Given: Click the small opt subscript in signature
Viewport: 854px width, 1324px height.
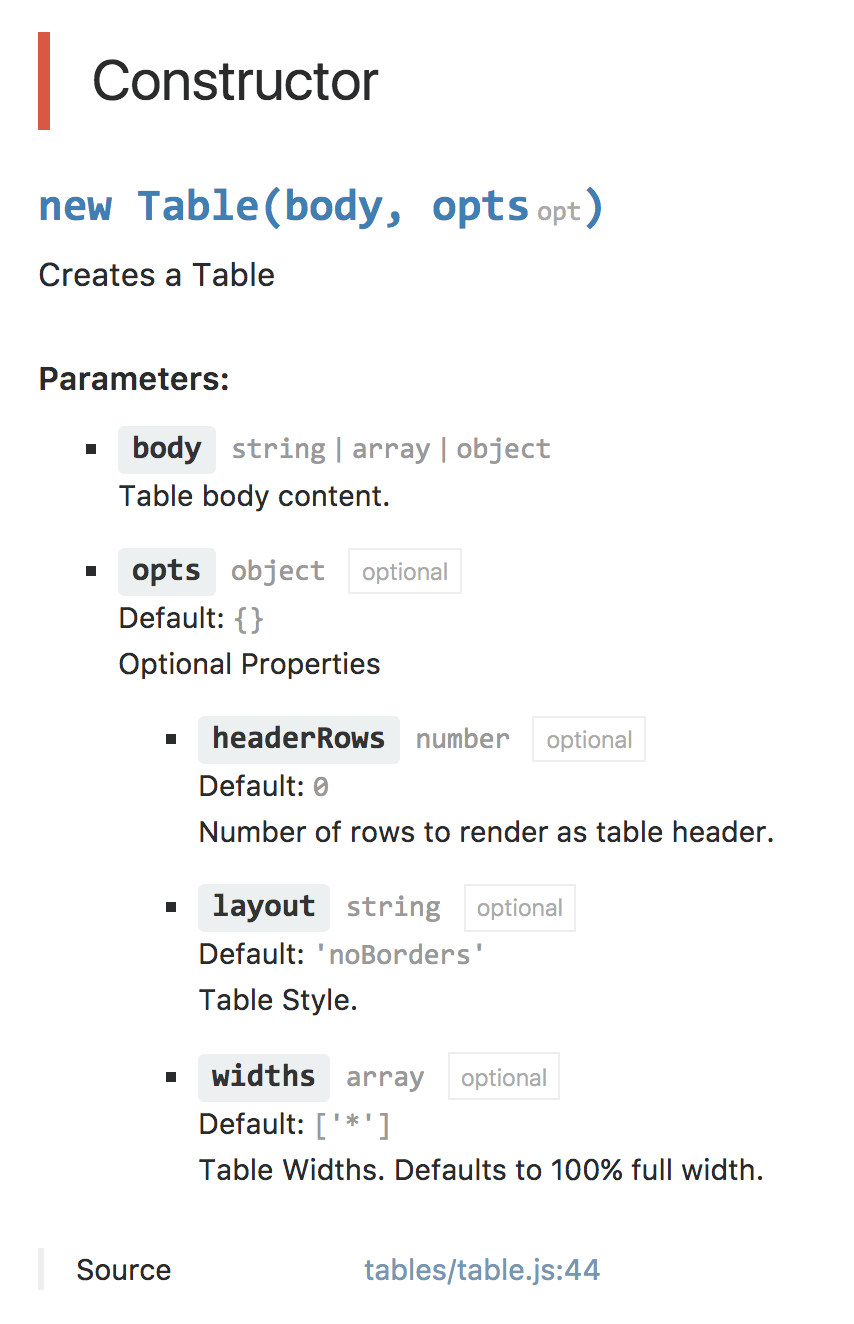Looking at the screenshot, I should [558, 213].
